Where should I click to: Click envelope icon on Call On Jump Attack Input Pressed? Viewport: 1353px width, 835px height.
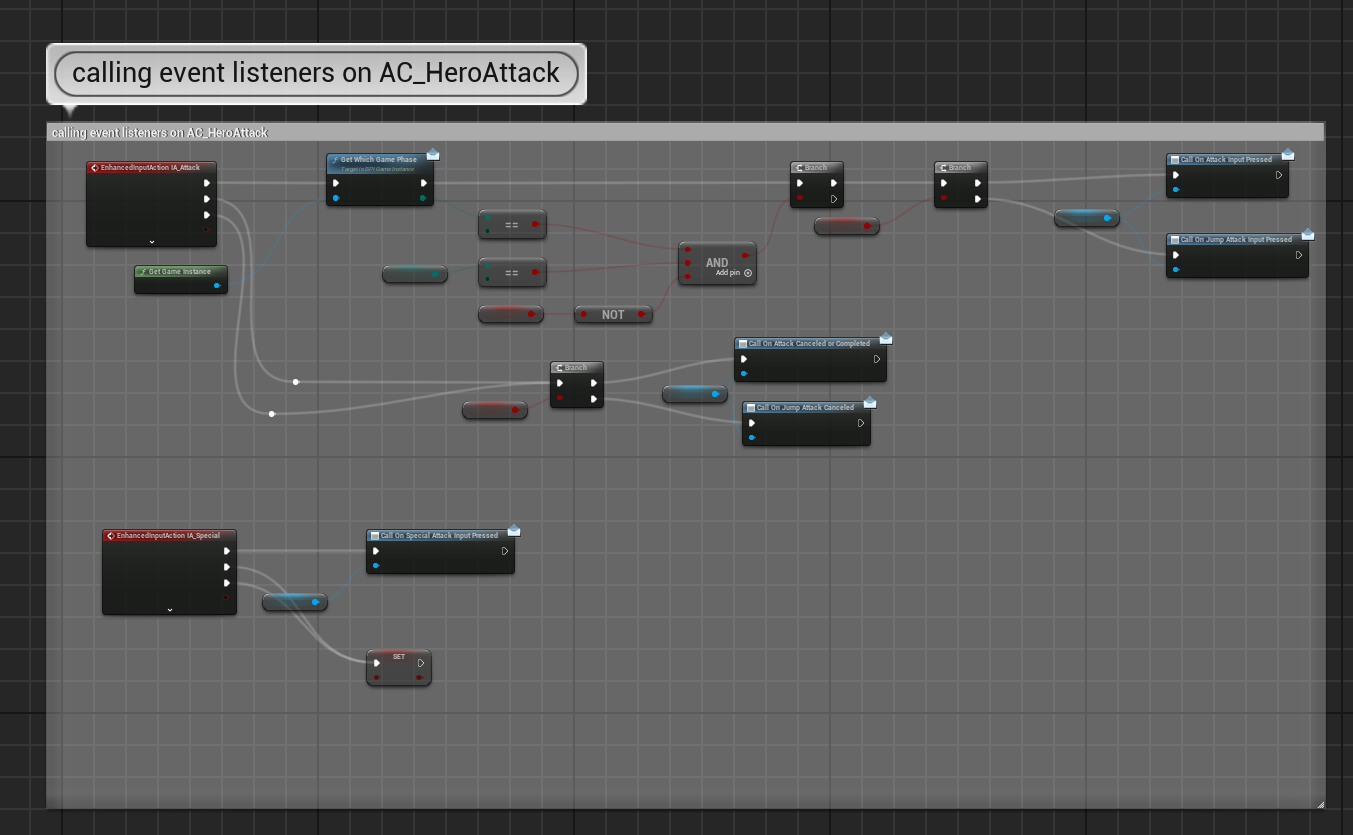coord(1307,234)
